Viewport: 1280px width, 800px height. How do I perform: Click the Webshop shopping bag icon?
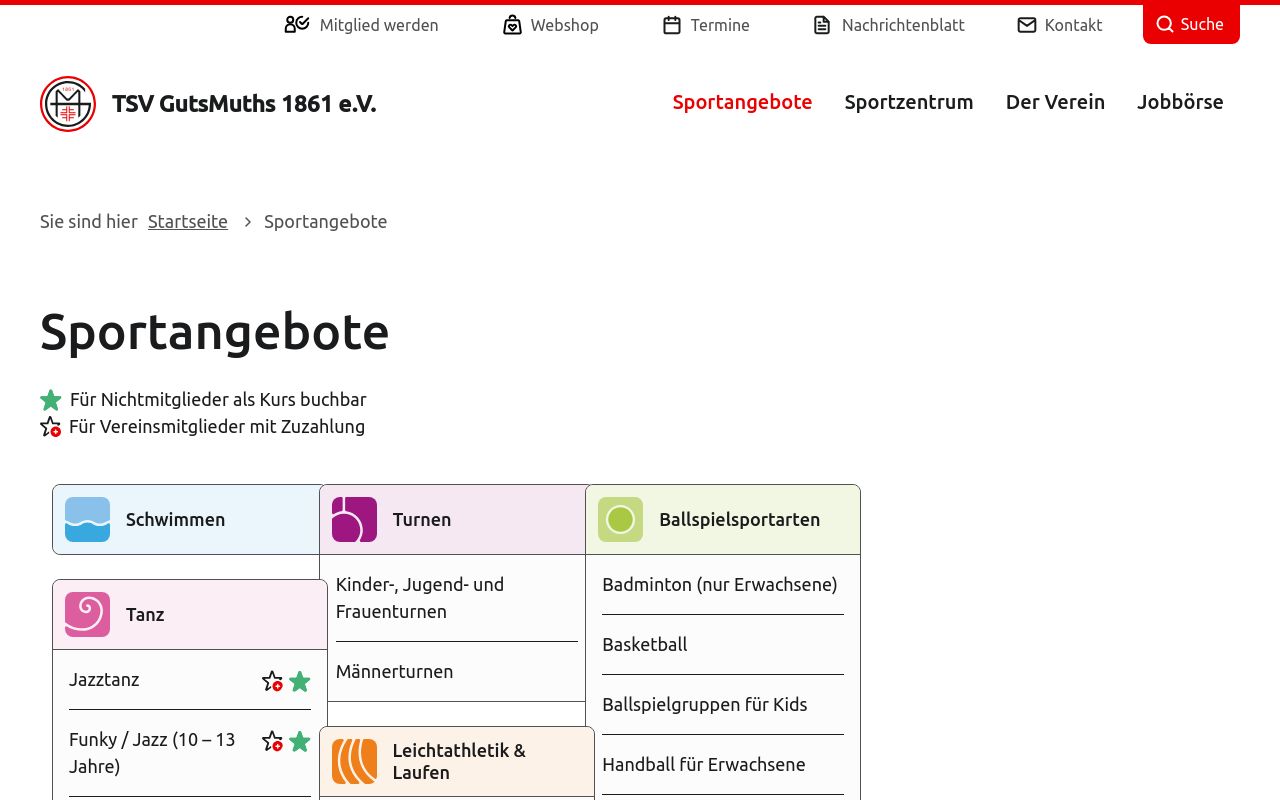[x=512, y=25]
